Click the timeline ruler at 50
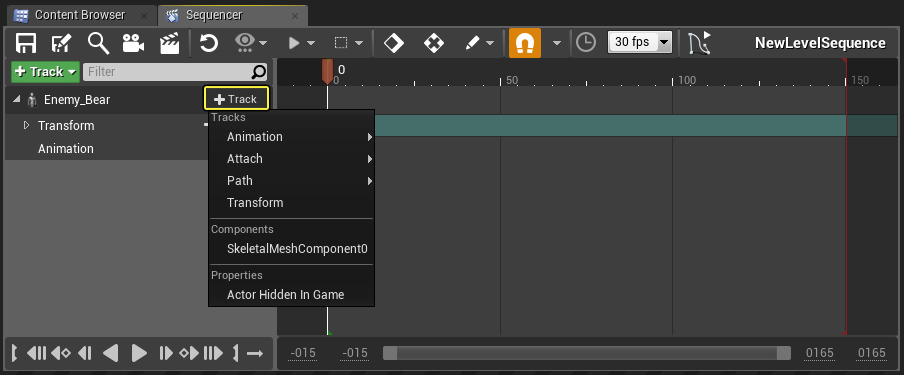The image size is (904, 375). (512, 80)
